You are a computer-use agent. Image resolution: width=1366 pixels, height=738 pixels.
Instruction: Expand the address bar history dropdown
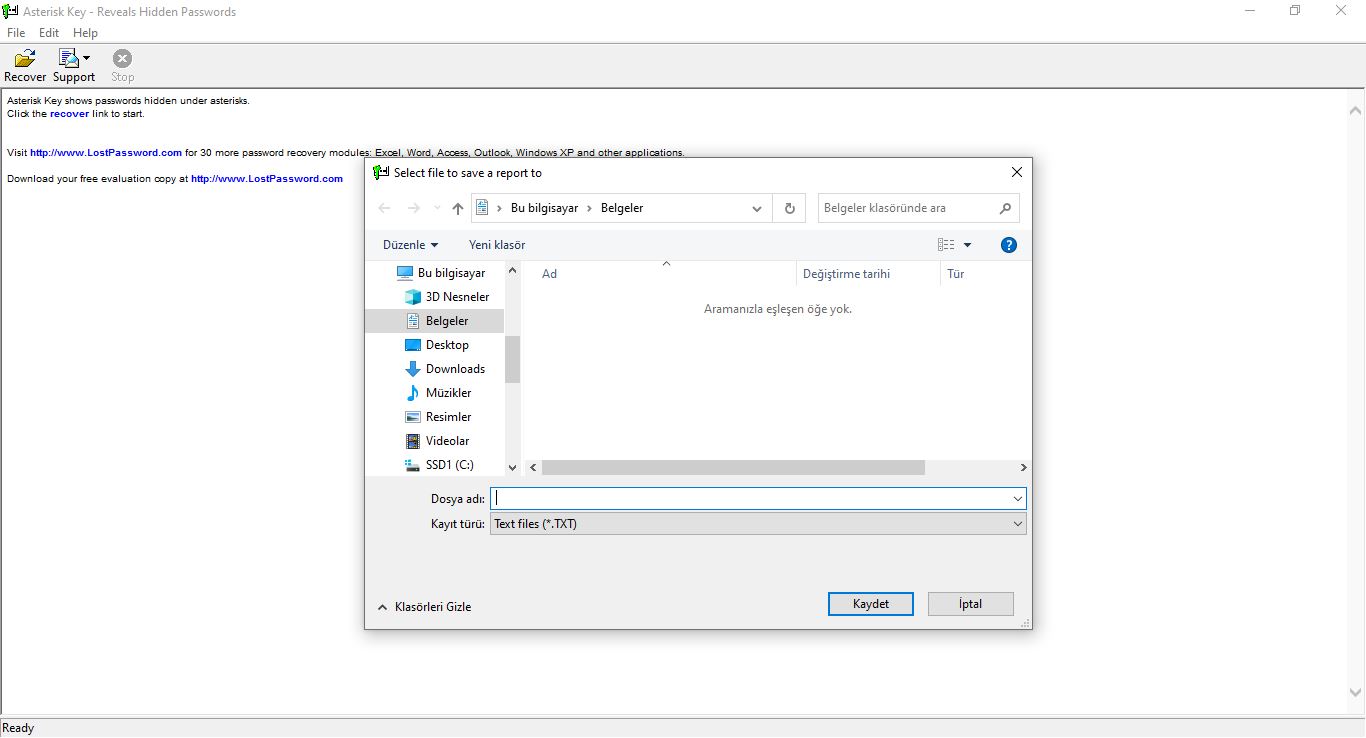pos(757,208)
